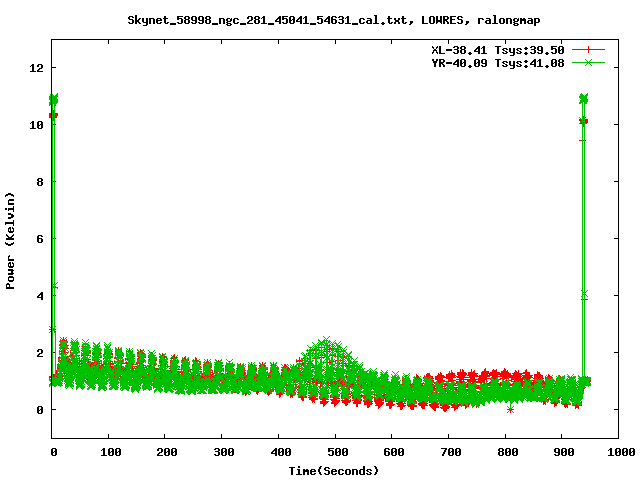Viewport: 640px width, 480px height.
Task: Click the y-axis tick label 8
Action: [x=40, y=182]
